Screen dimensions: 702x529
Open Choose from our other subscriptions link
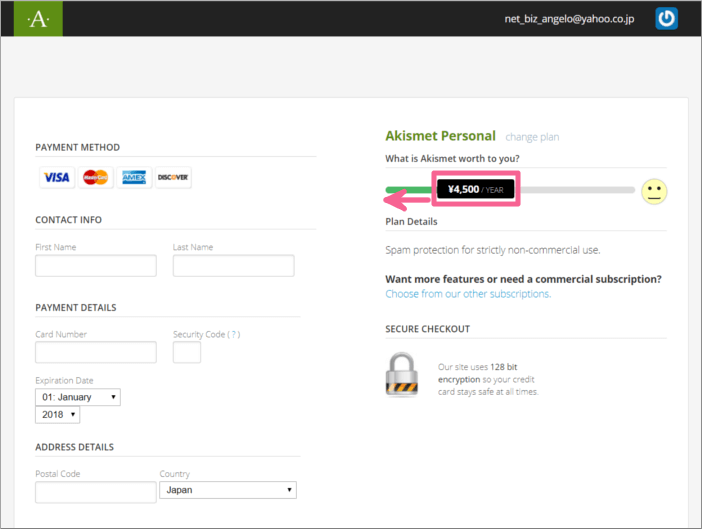(468, 294)
